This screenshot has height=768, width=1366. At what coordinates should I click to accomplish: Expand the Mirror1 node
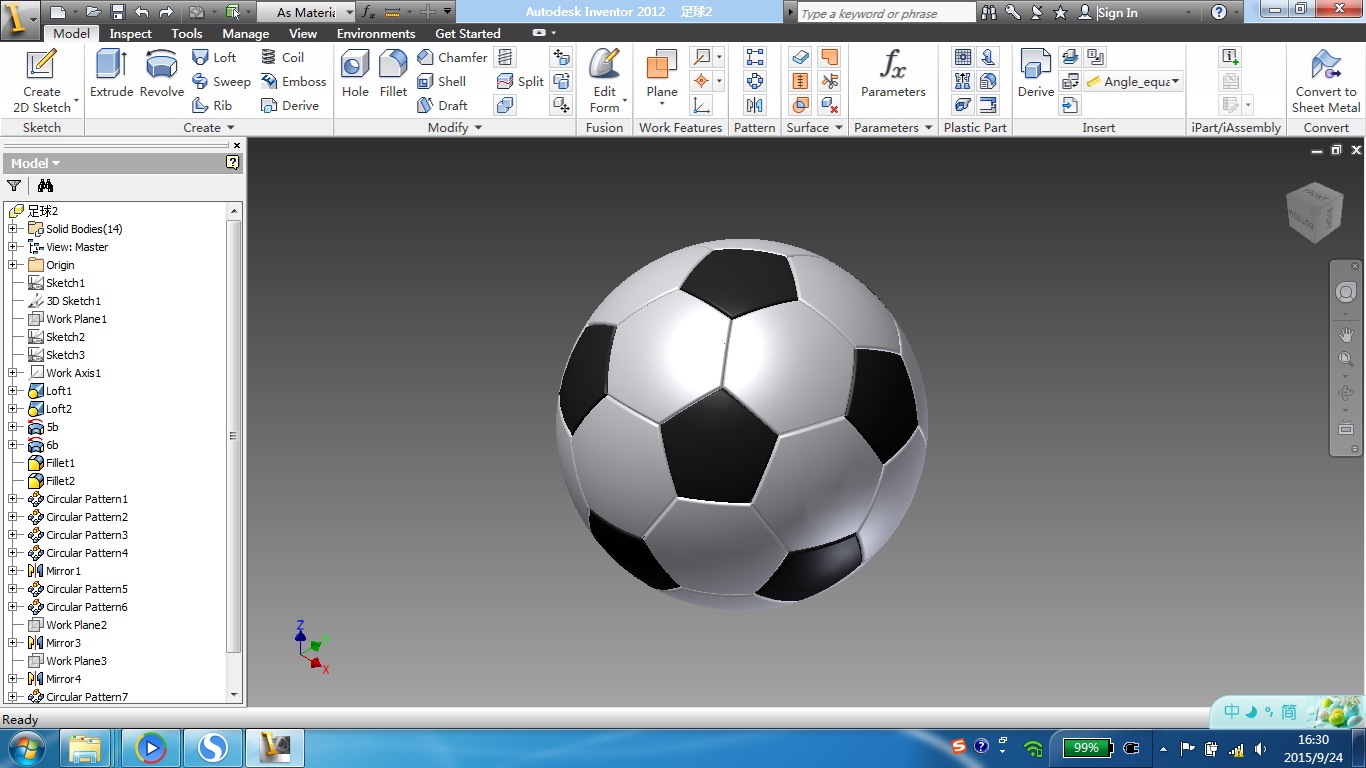coord(13,571)
